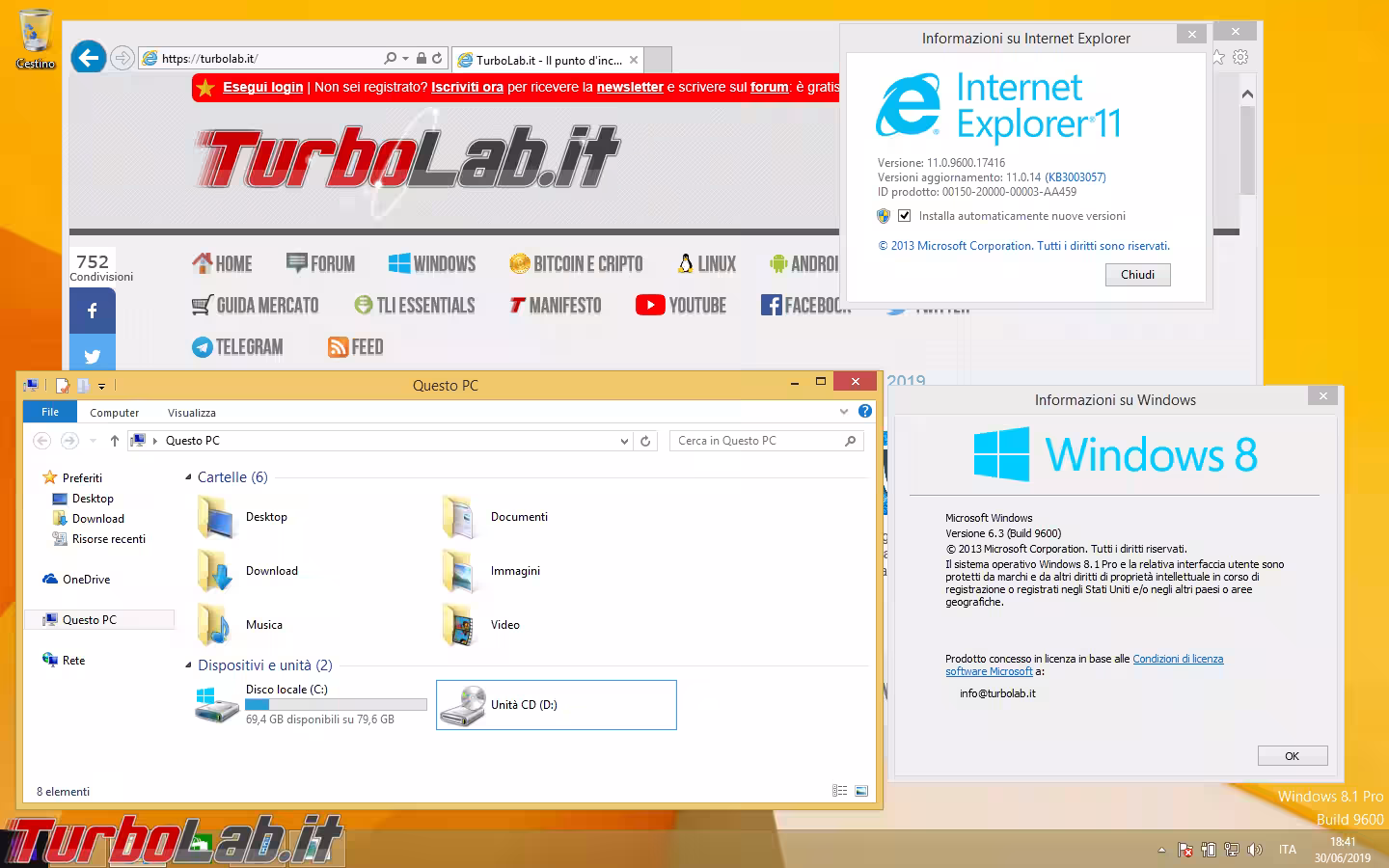Image resolution: width=1389 pixels, height=868 pixels.
Task: Select Unità CD (D:) drive
Action: pos(556,704)
